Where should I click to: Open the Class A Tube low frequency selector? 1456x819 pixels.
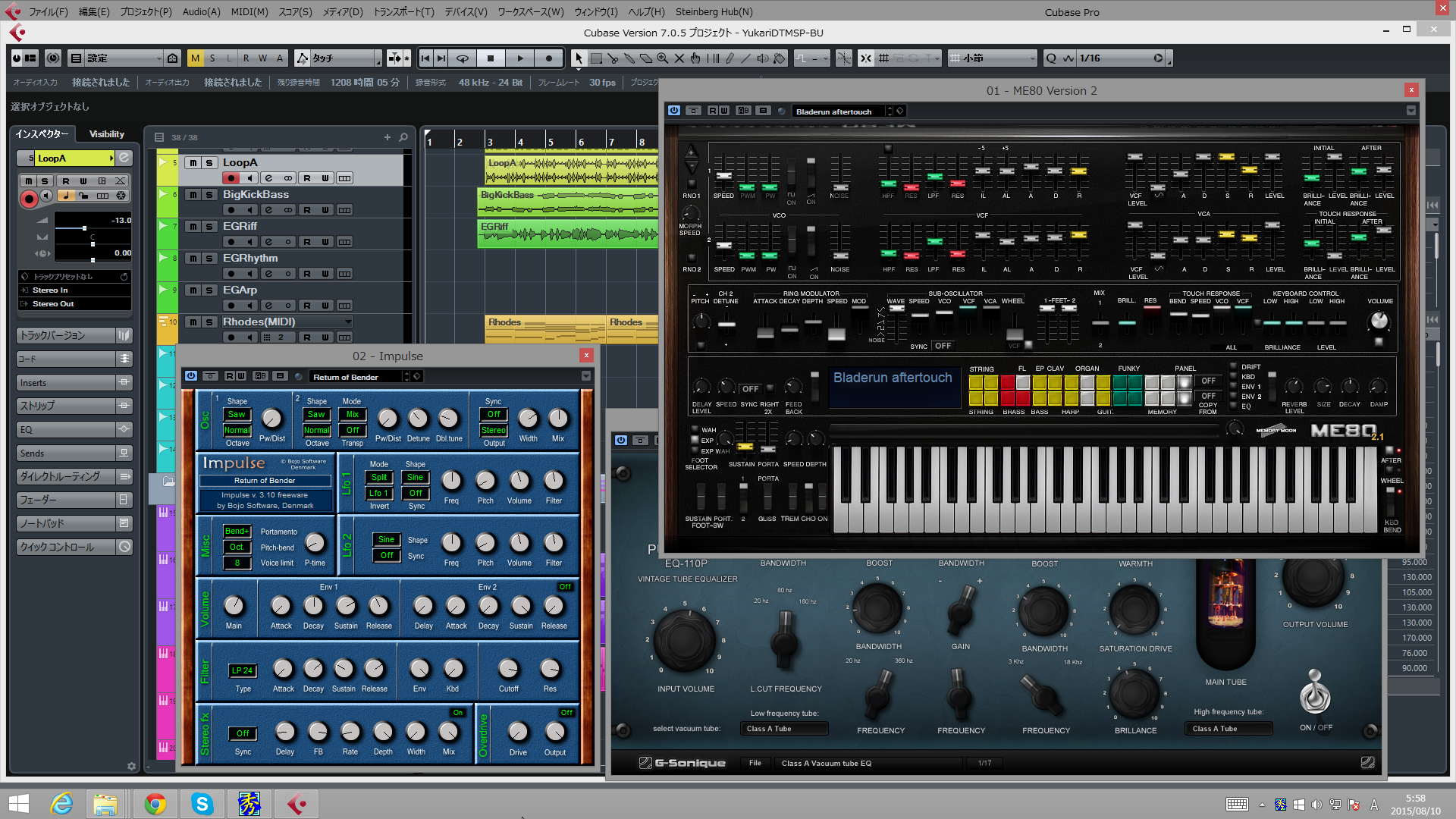click(784, 729)
